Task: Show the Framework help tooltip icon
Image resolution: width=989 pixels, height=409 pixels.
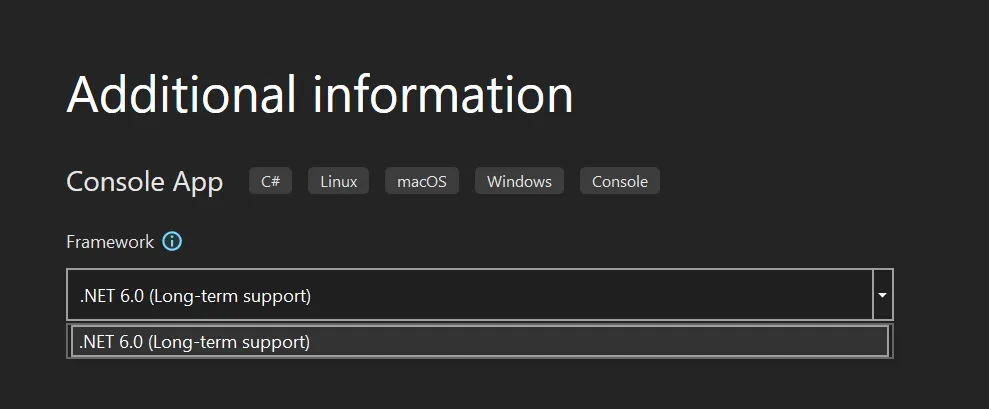Action: [x=172, y=242]
